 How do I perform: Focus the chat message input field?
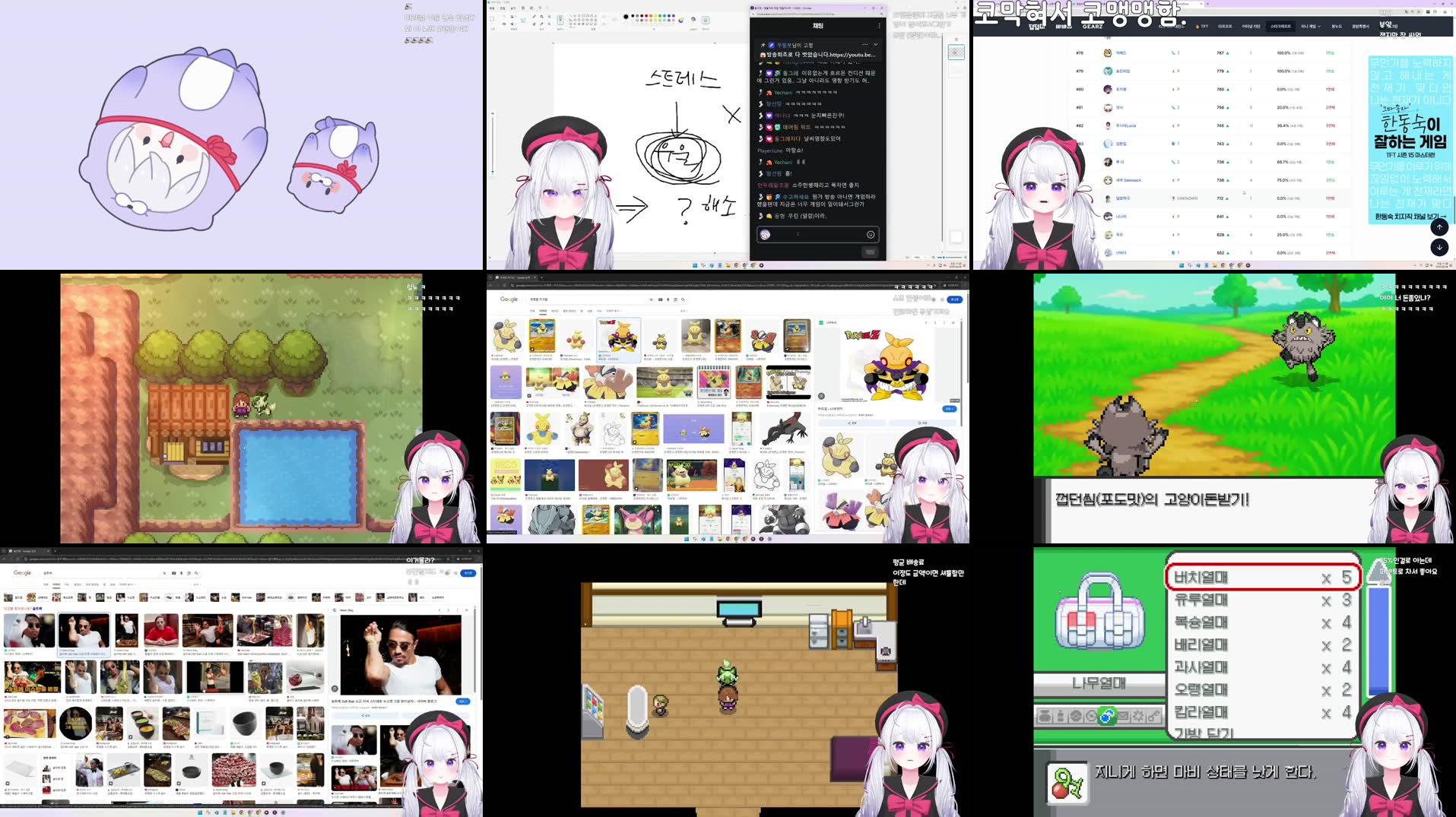pyautogui.click(x=817, y=234)
